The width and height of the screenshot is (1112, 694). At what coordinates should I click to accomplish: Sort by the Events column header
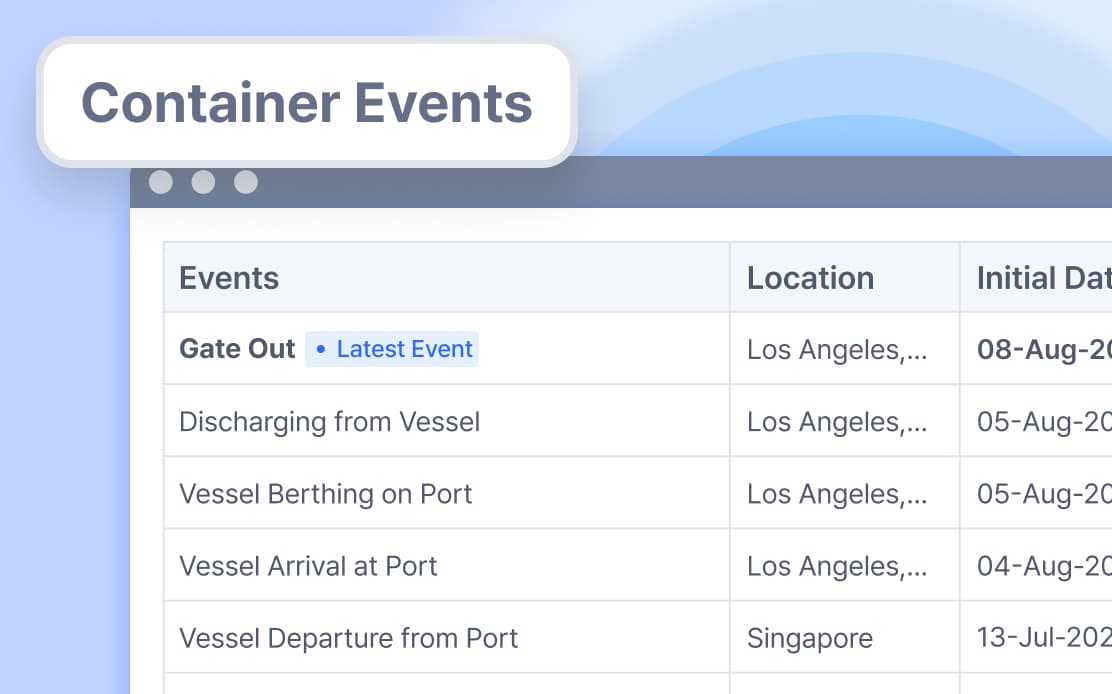229,277
